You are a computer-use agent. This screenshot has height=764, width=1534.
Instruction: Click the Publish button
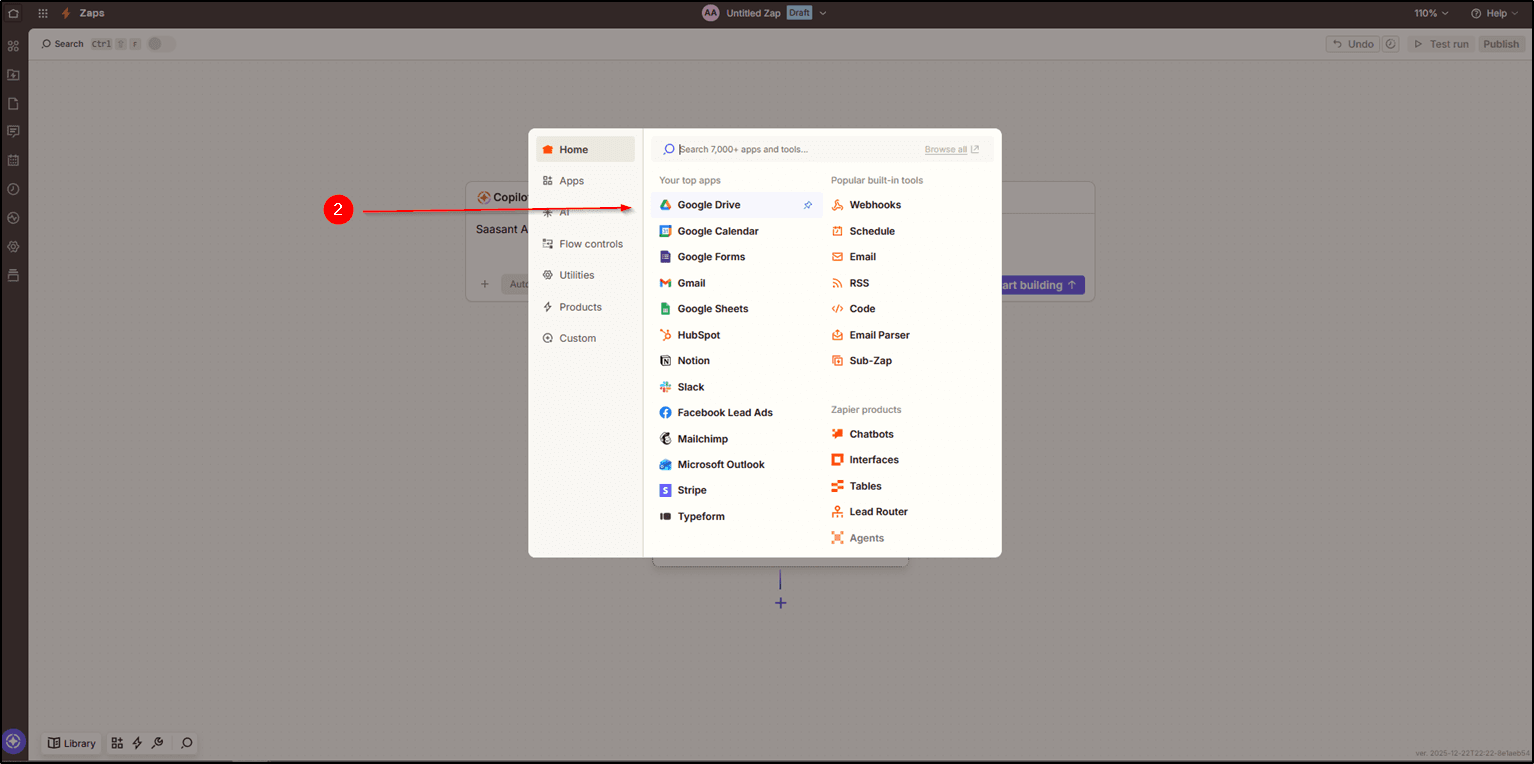(x=1500, y=44)
